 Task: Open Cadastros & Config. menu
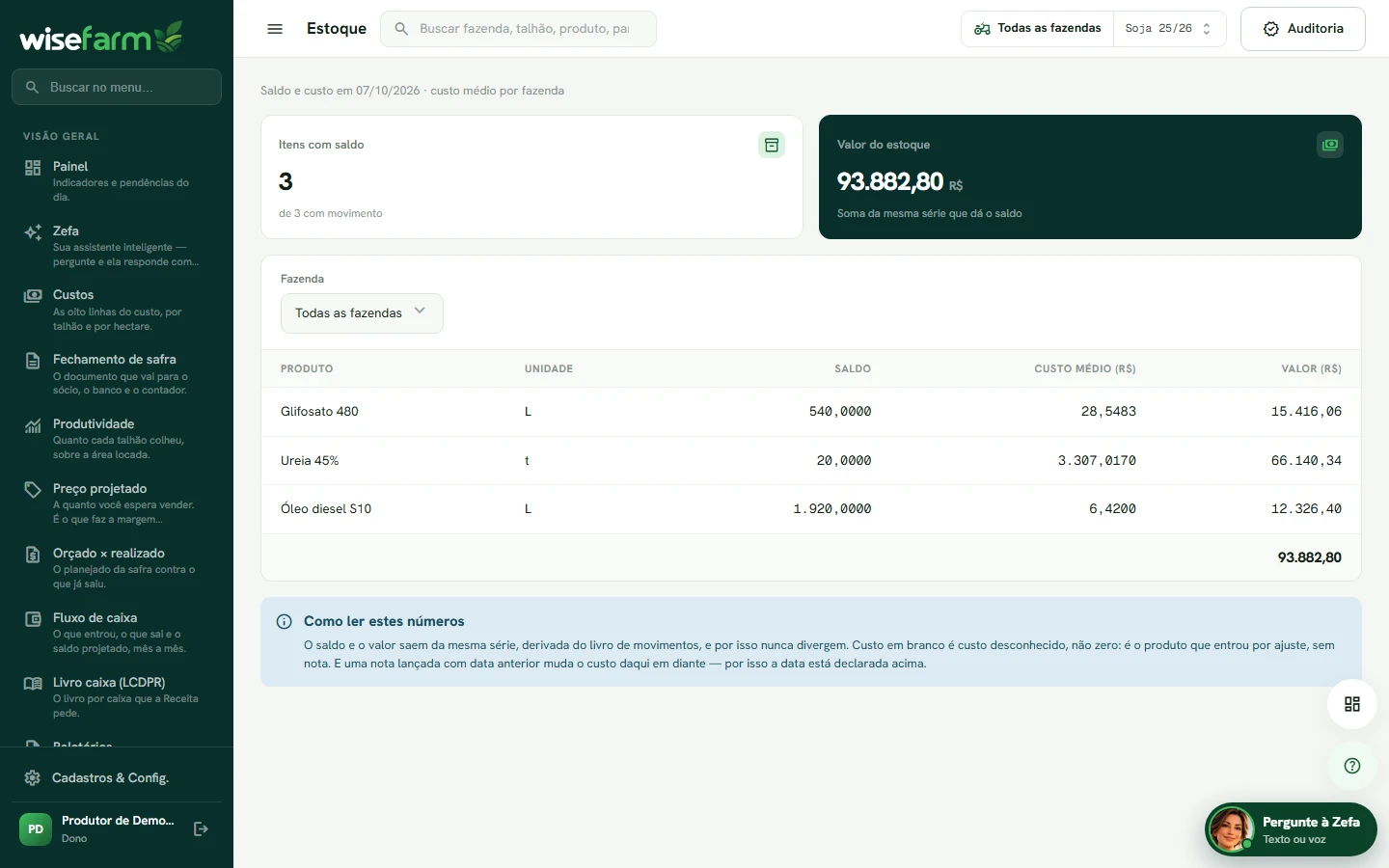[117, 778]
